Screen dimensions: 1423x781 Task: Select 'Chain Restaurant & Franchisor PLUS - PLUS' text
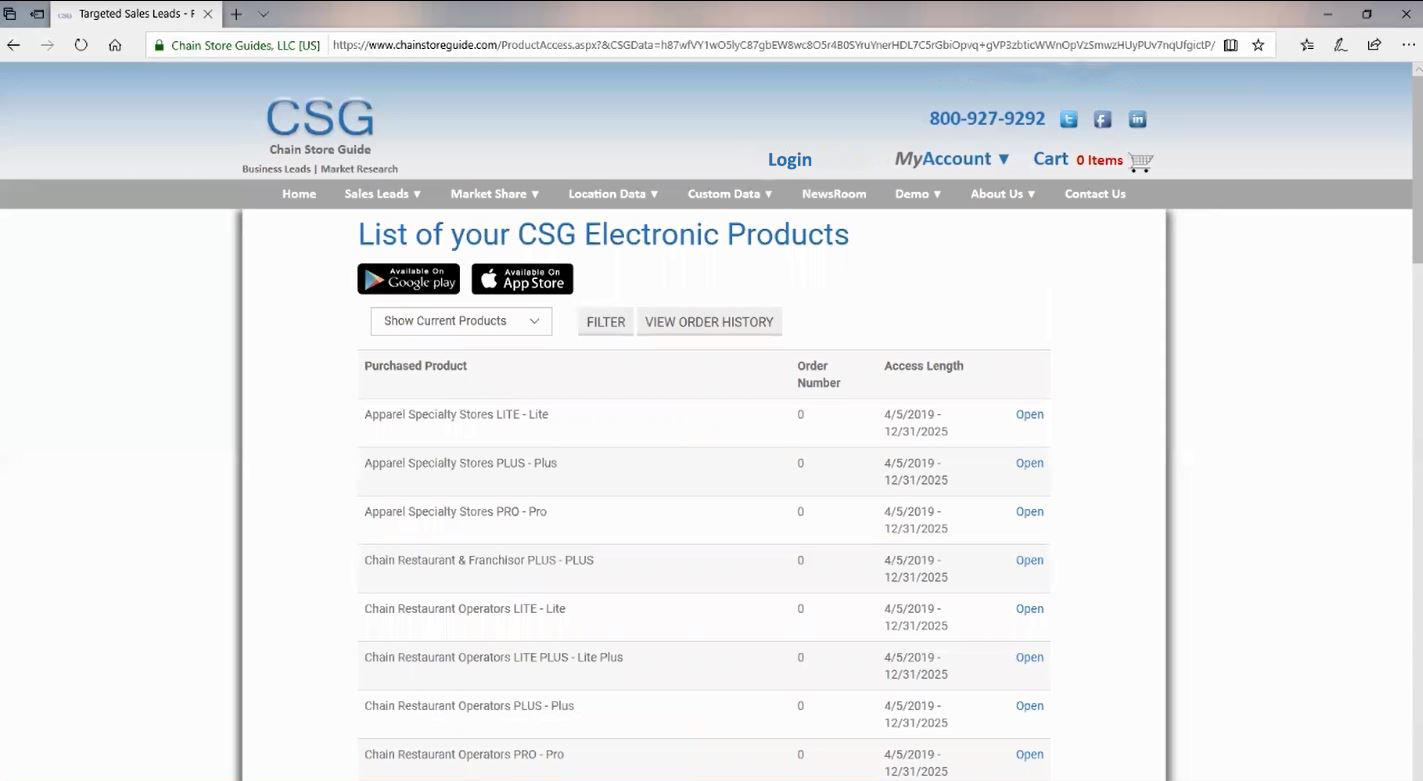(479, 561)
